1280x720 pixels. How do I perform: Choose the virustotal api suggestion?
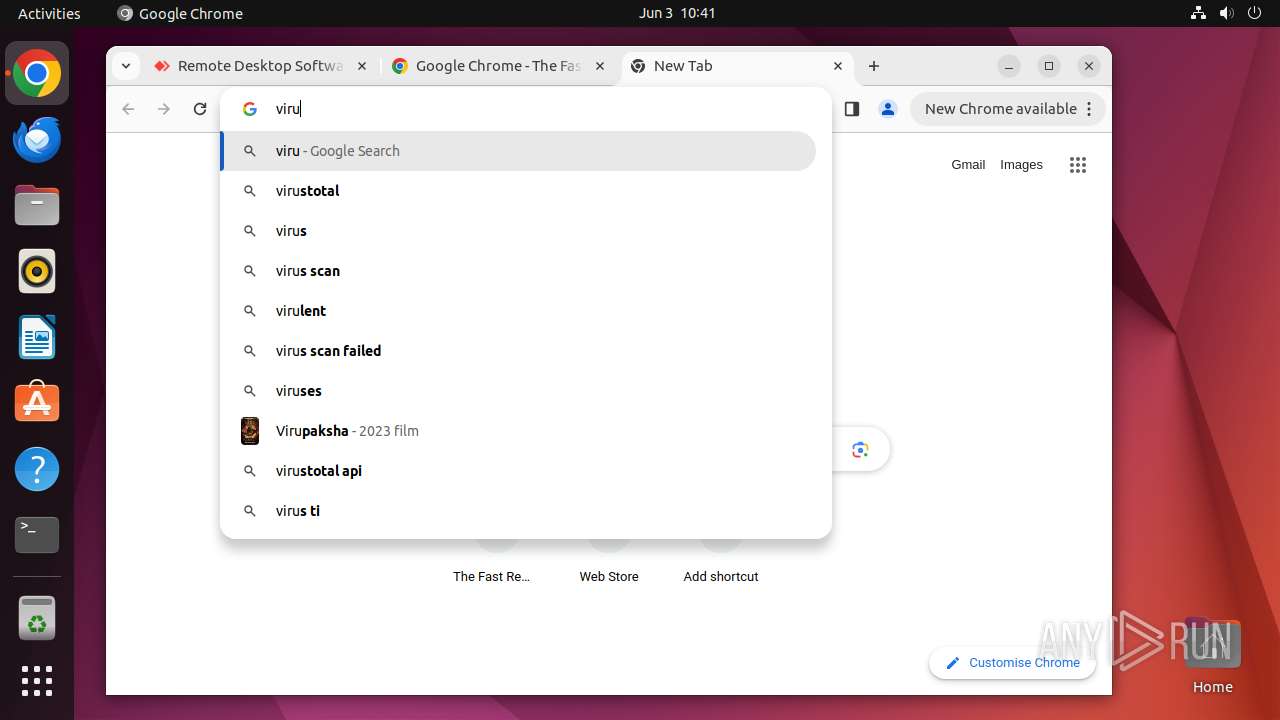(518, 471)
